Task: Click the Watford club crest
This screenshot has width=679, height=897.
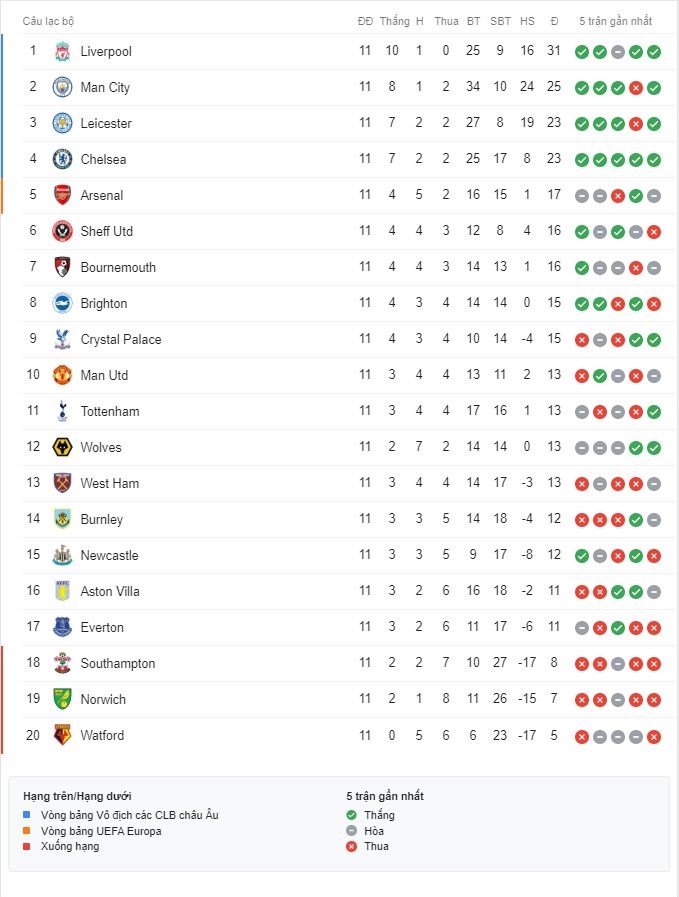Action: coord(62,735)
